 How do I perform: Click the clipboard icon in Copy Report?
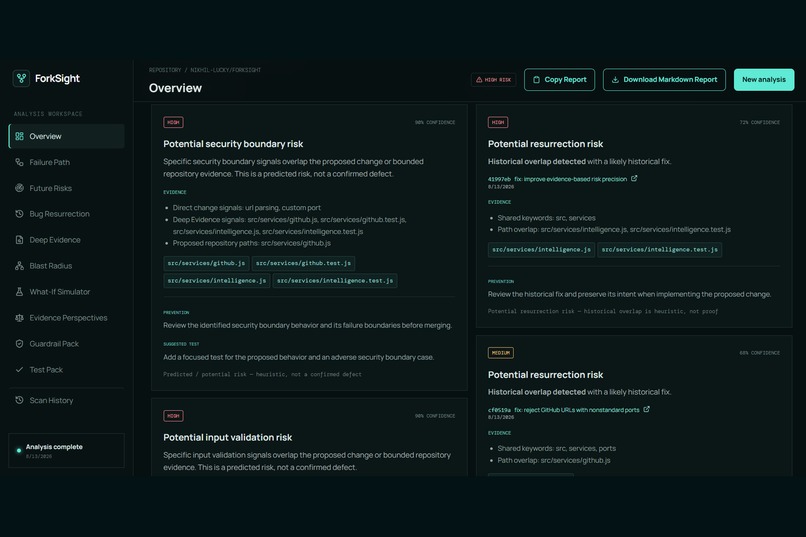537,80
